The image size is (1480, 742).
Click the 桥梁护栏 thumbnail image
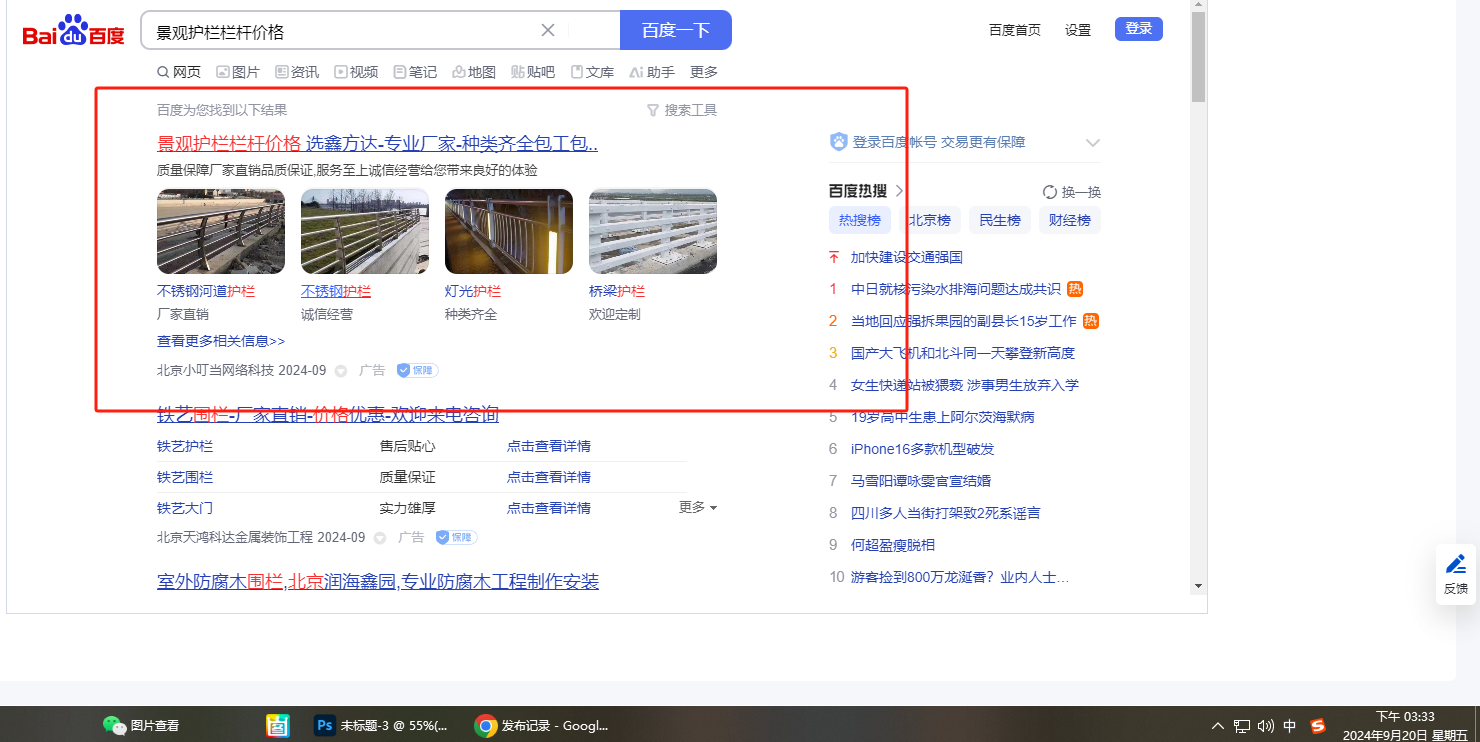point(653,232)
